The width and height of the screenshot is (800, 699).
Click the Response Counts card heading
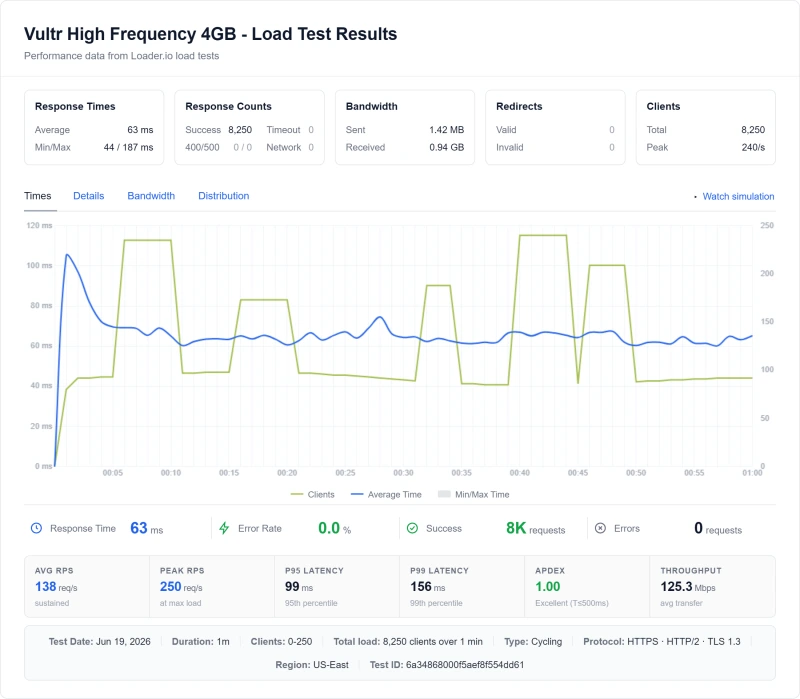point(228,107)
